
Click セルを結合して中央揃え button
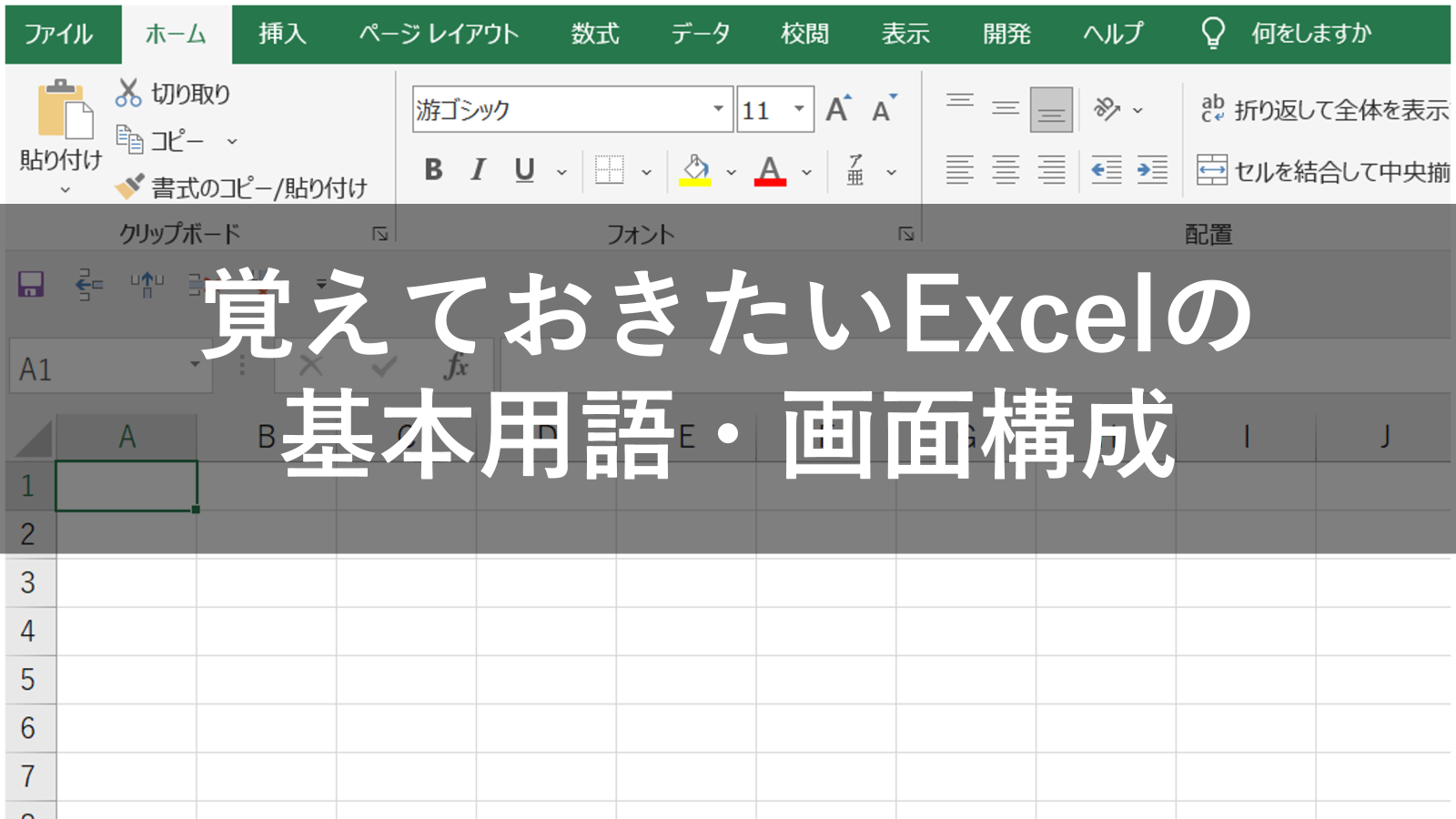pos(1325,171)
